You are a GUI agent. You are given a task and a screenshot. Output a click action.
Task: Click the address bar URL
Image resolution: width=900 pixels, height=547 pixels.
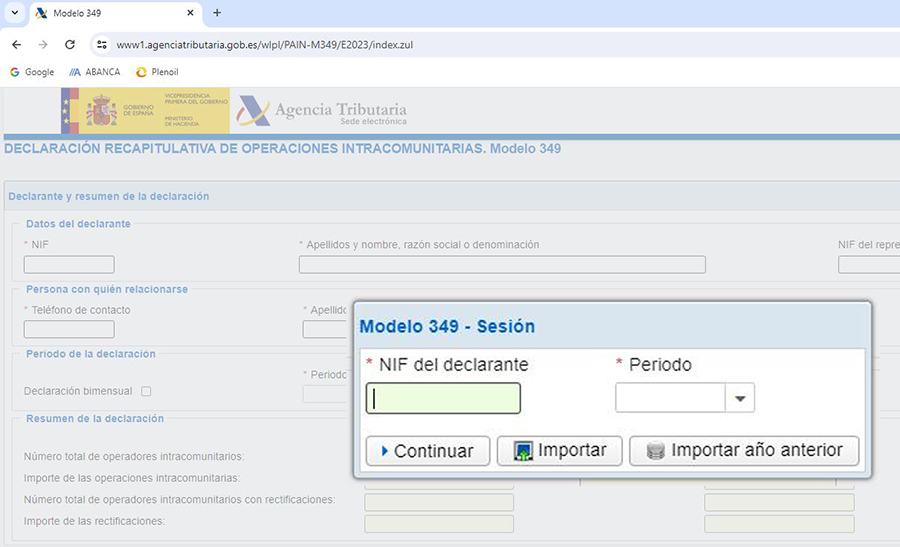265,45
